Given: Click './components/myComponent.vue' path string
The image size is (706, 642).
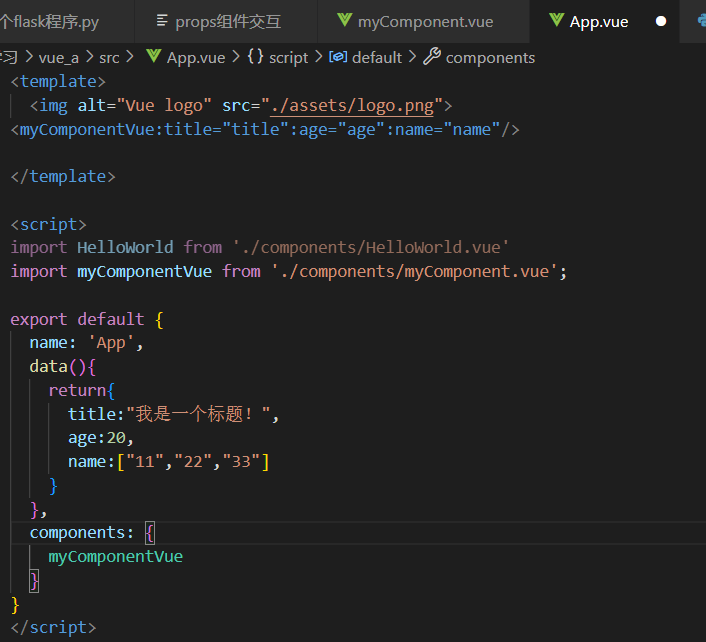Looking at the screenshot, I should [x=415, y=271].
